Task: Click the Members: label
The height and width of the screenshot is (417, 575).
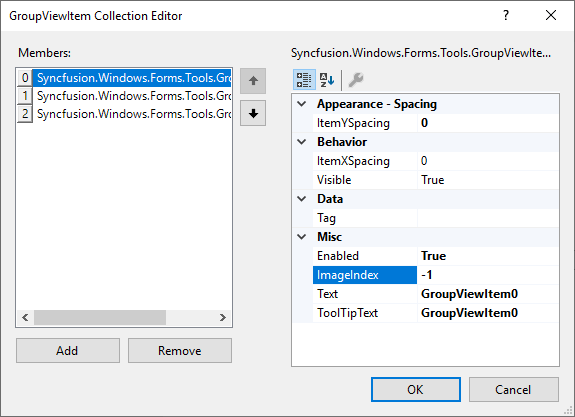Action: click(x=44, y=53)
